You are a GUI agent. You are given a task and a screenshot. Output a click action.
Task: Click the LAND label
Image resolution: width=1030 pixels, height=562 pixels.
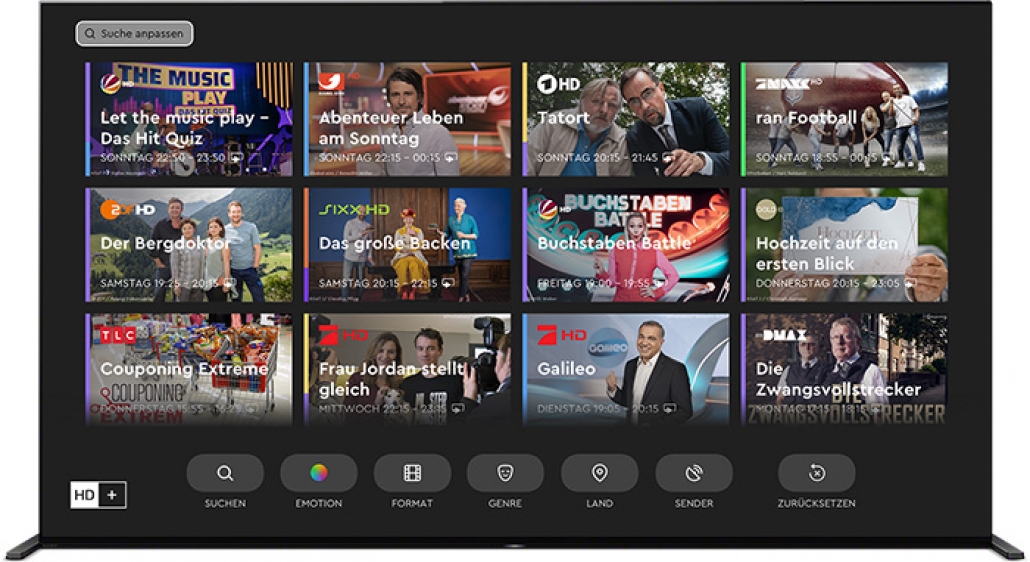[599, 504]
